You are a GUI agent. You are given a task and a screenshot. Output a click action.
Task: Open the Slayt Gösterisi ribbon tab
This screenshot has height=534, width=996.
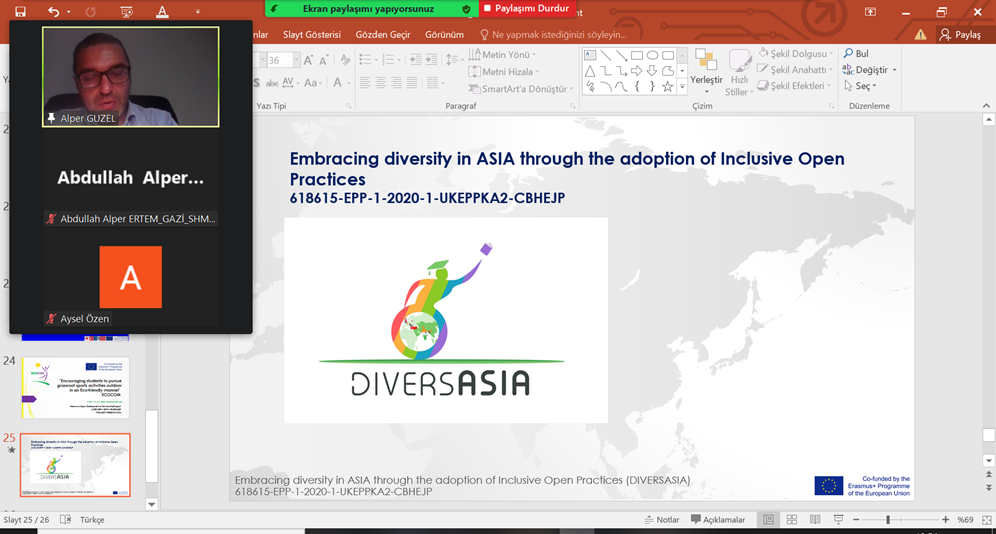[x=311, y=34]
